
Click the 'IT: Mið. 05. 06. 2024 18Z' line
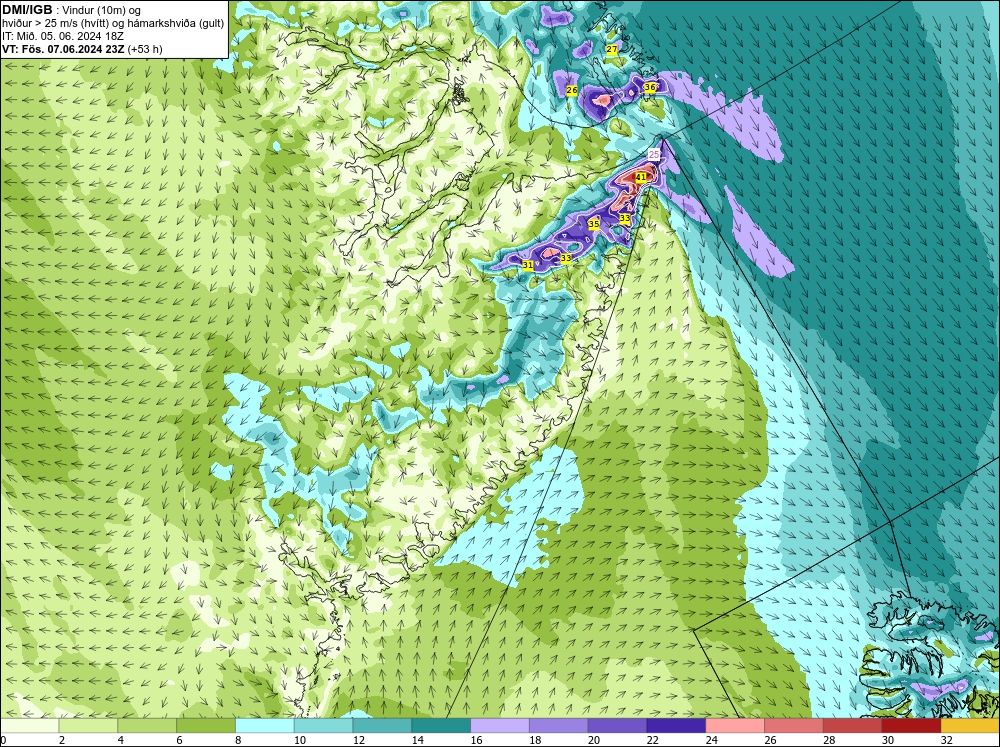coord(62,36)
